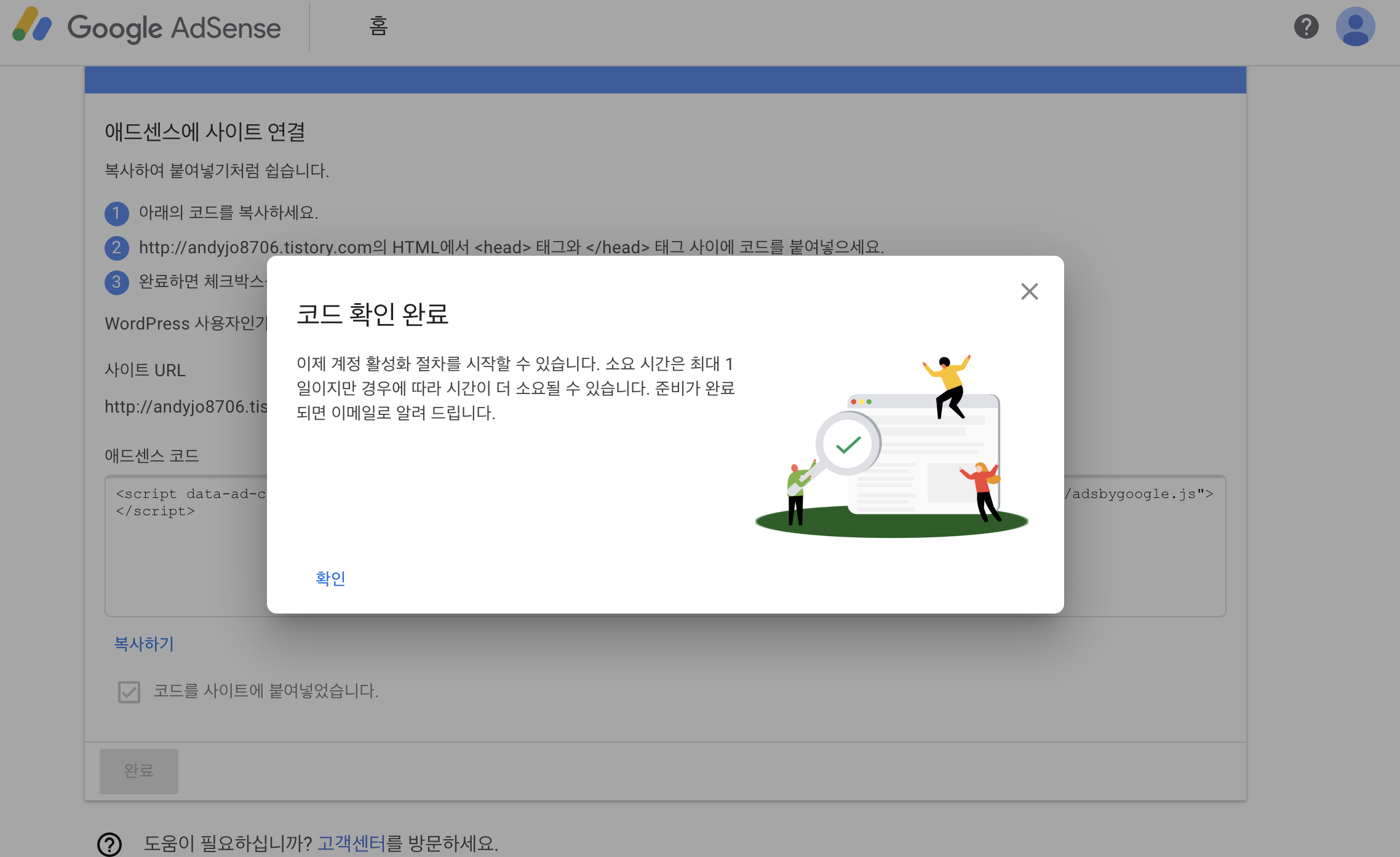Click the step 1 number badge
The height and width of the screenshot is (857, 1400).
(116, 213)
